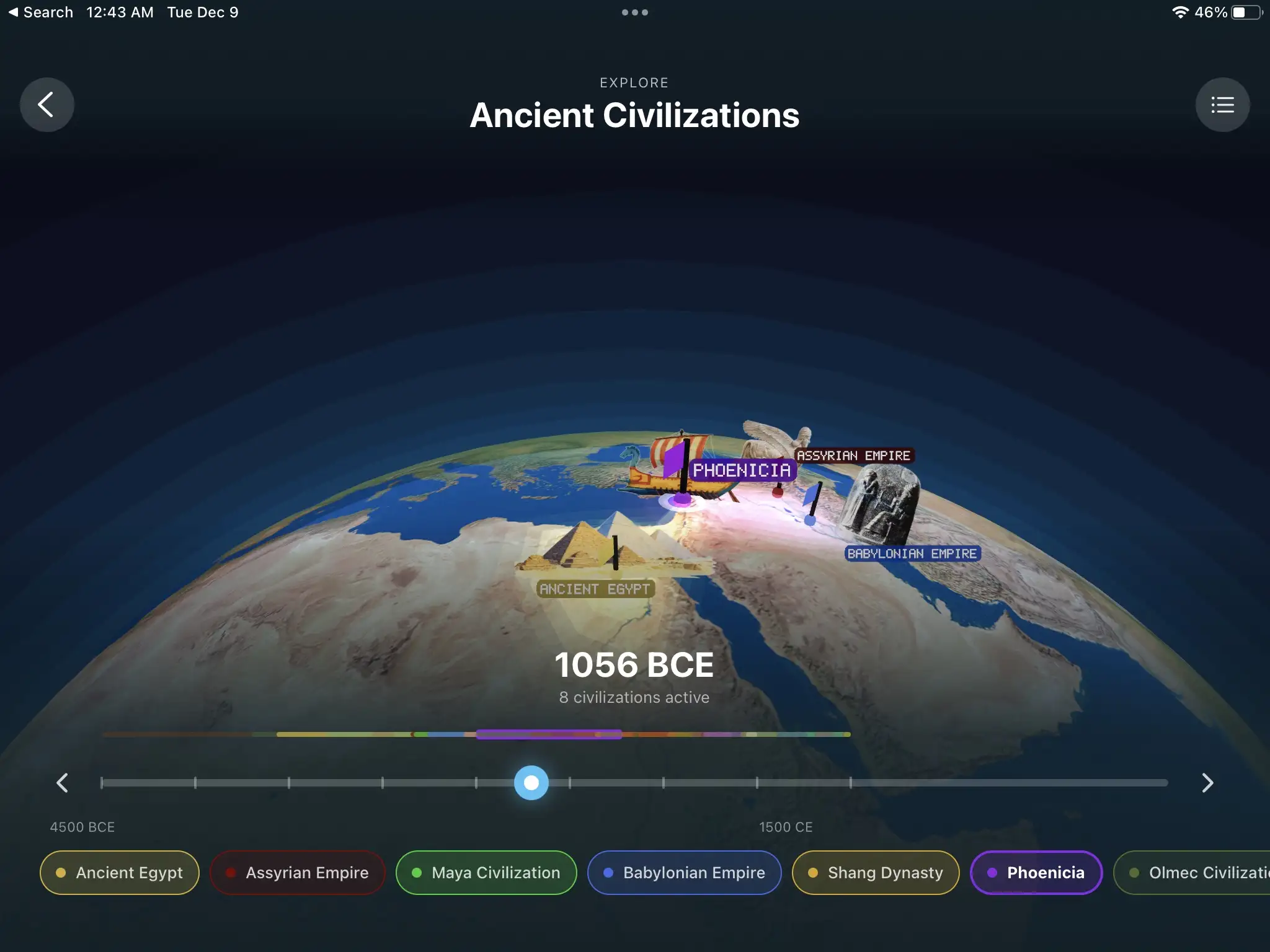Tap the colored civilization era band above the timeline

[548, 734]
